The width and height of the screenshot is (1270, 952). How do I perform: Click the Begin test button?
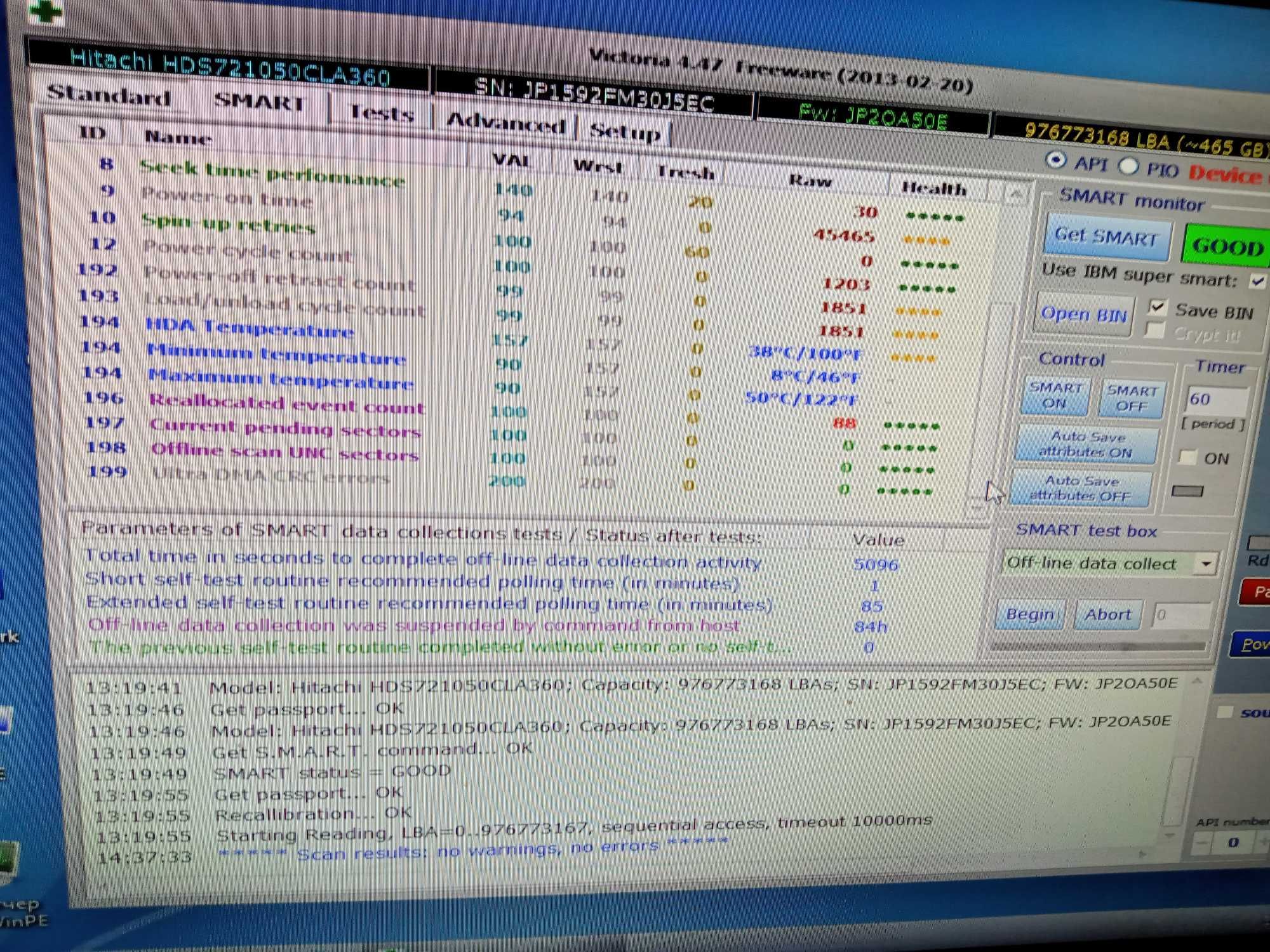[1029, 614]
